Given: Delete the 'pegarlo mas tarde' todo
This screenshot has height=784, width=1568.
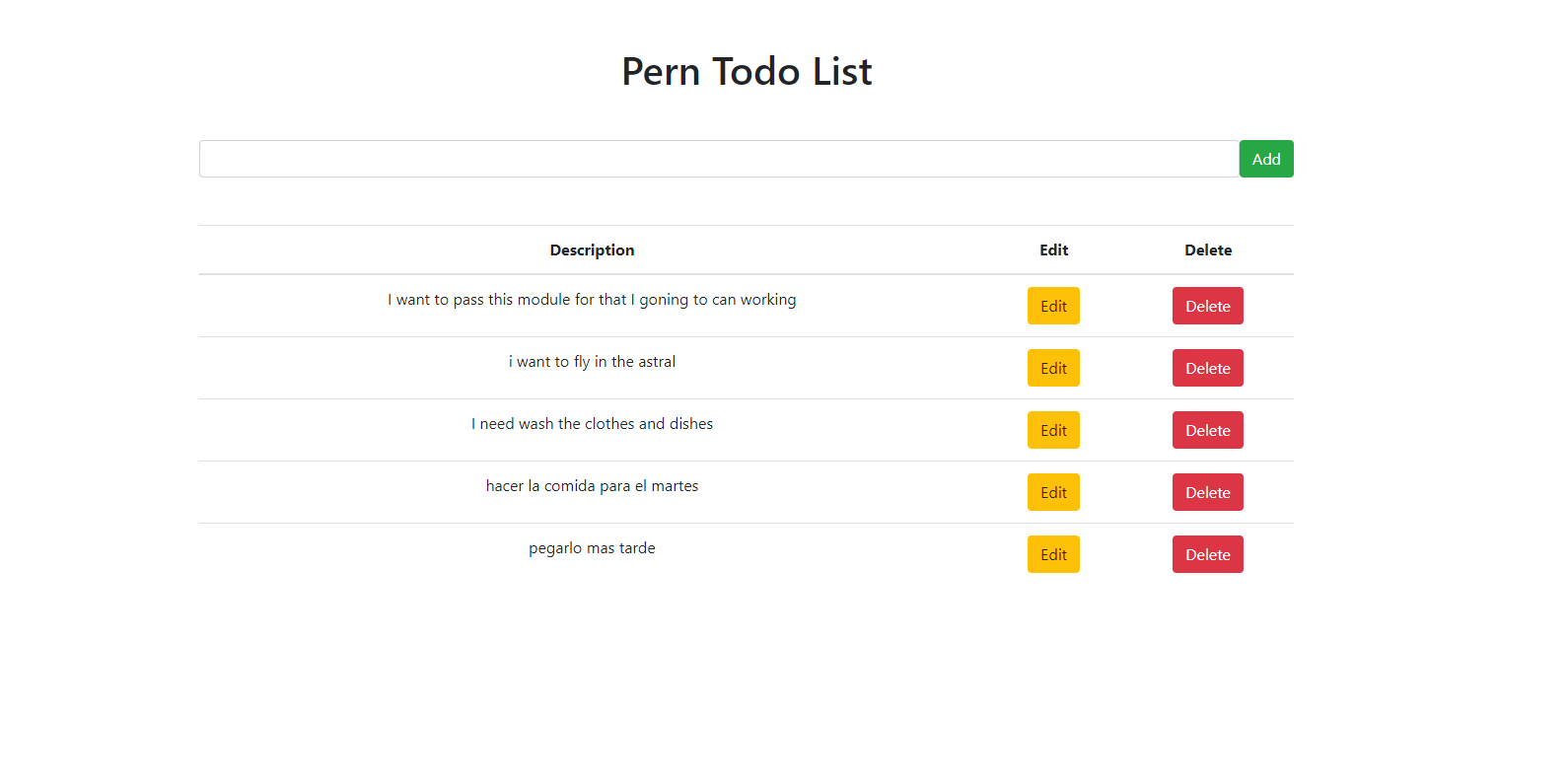Looking at the screenshot, I should (x=1208, y=554).
